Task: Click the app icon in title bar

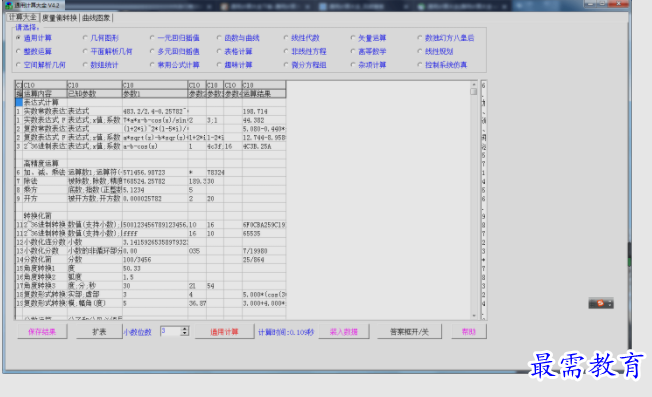Action: pyautogui.click(x=9, y=5)
